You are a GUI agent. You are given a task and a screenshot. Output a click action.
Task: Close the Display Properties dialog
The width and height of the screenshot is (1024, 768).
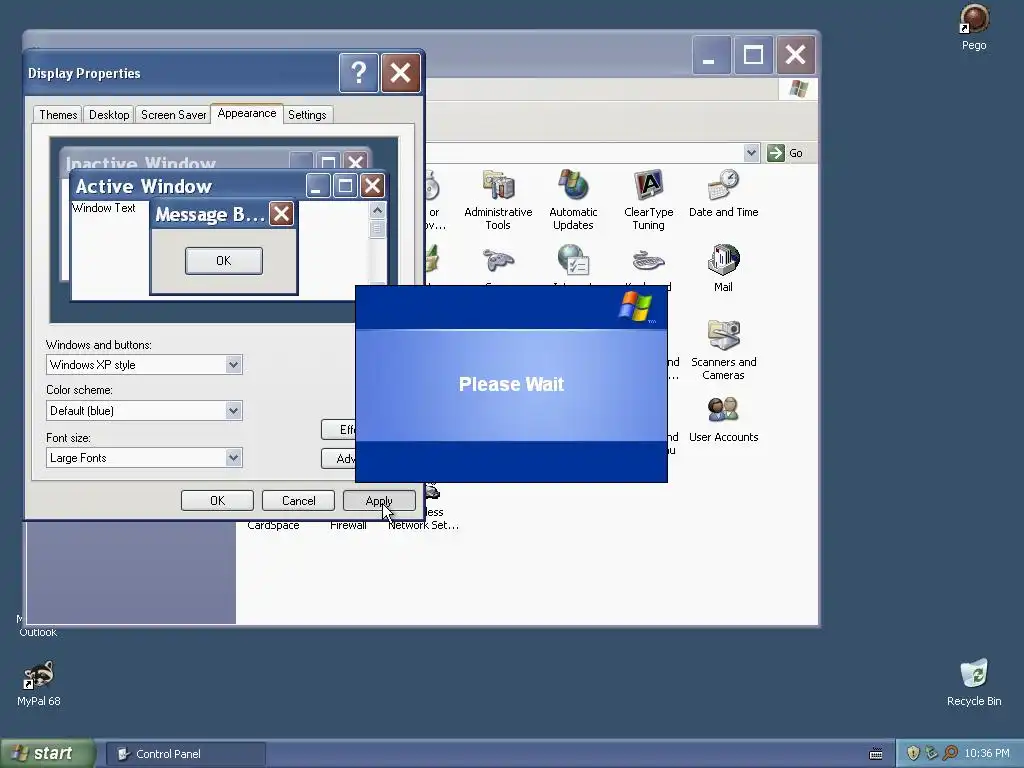[x=400, y=72]
